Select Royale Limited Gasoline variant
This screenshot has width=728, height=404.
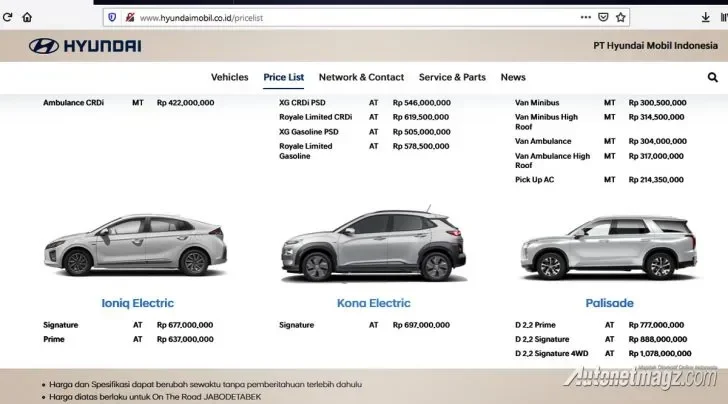point(306,151)
